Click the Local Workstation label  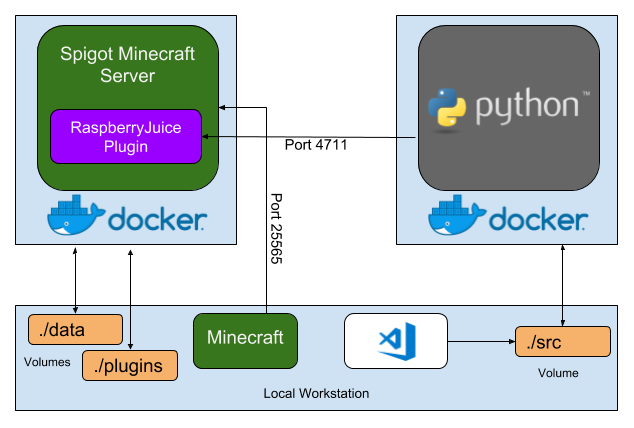[x=316, y=394]
